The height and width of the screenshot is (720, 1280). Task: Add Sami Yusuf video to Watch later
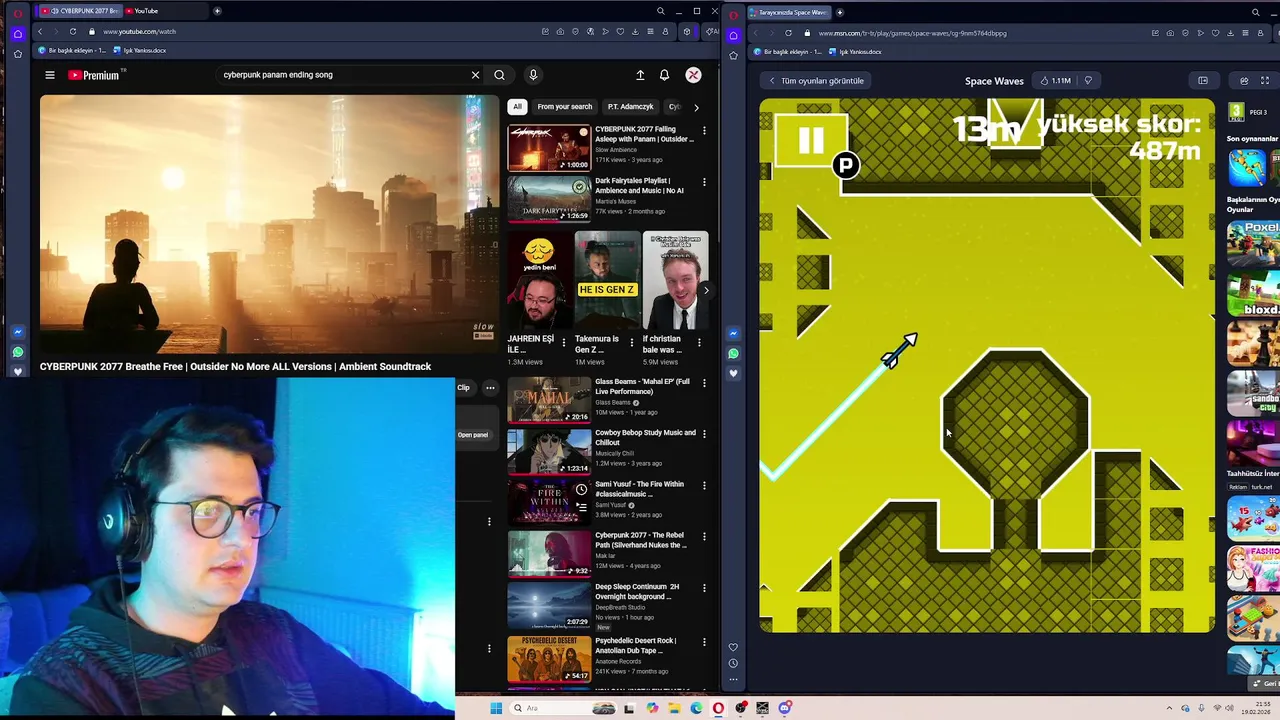tap(581, 490)
